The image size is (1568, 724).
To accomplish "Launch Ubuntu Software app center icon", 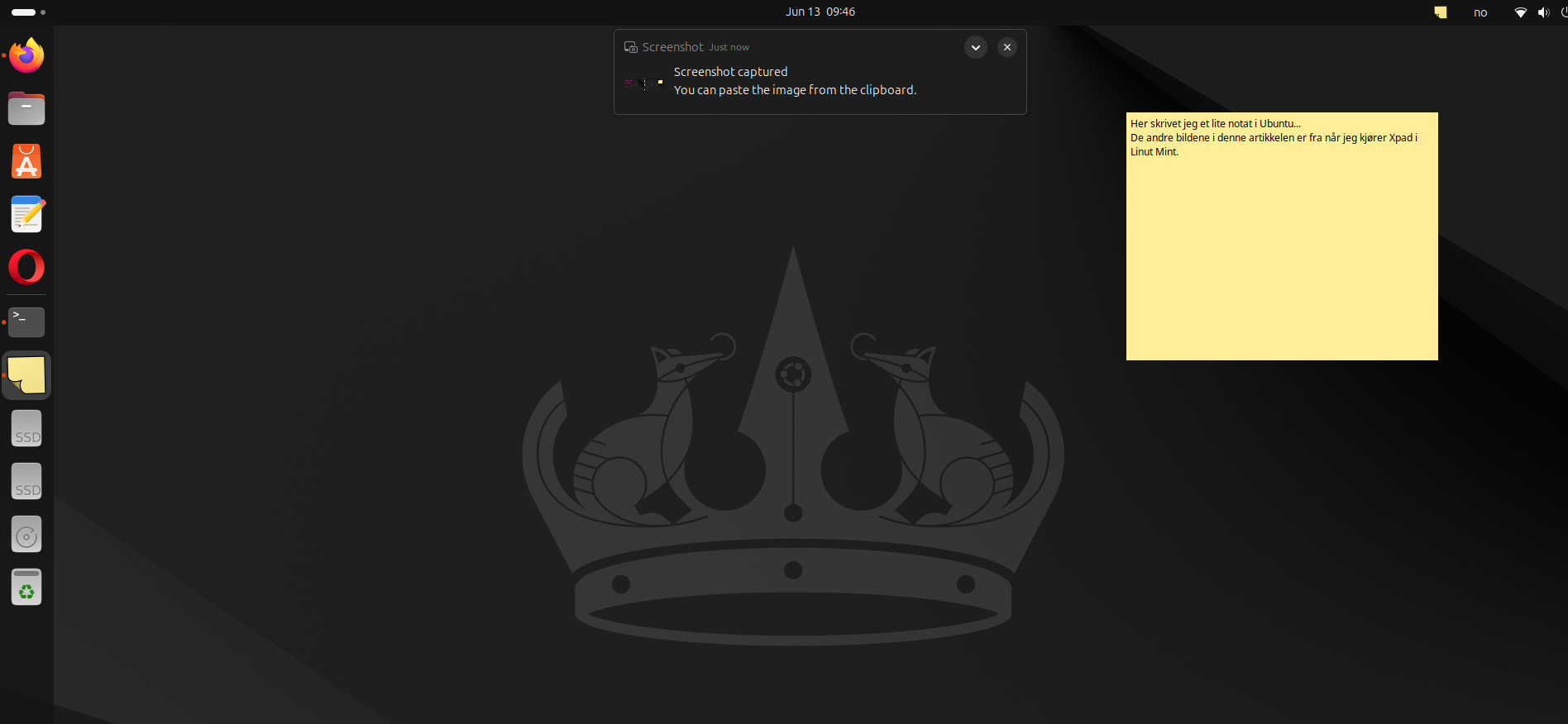I will (x=26, y=161).
